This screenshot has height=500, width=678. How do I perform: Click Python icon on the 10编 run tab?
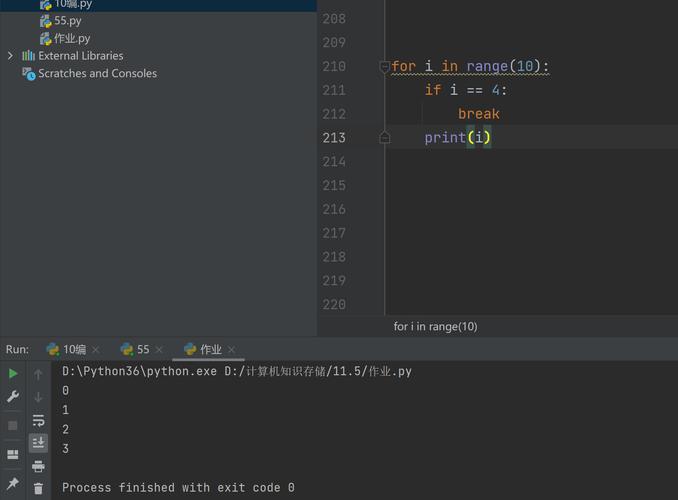(53, 349)
